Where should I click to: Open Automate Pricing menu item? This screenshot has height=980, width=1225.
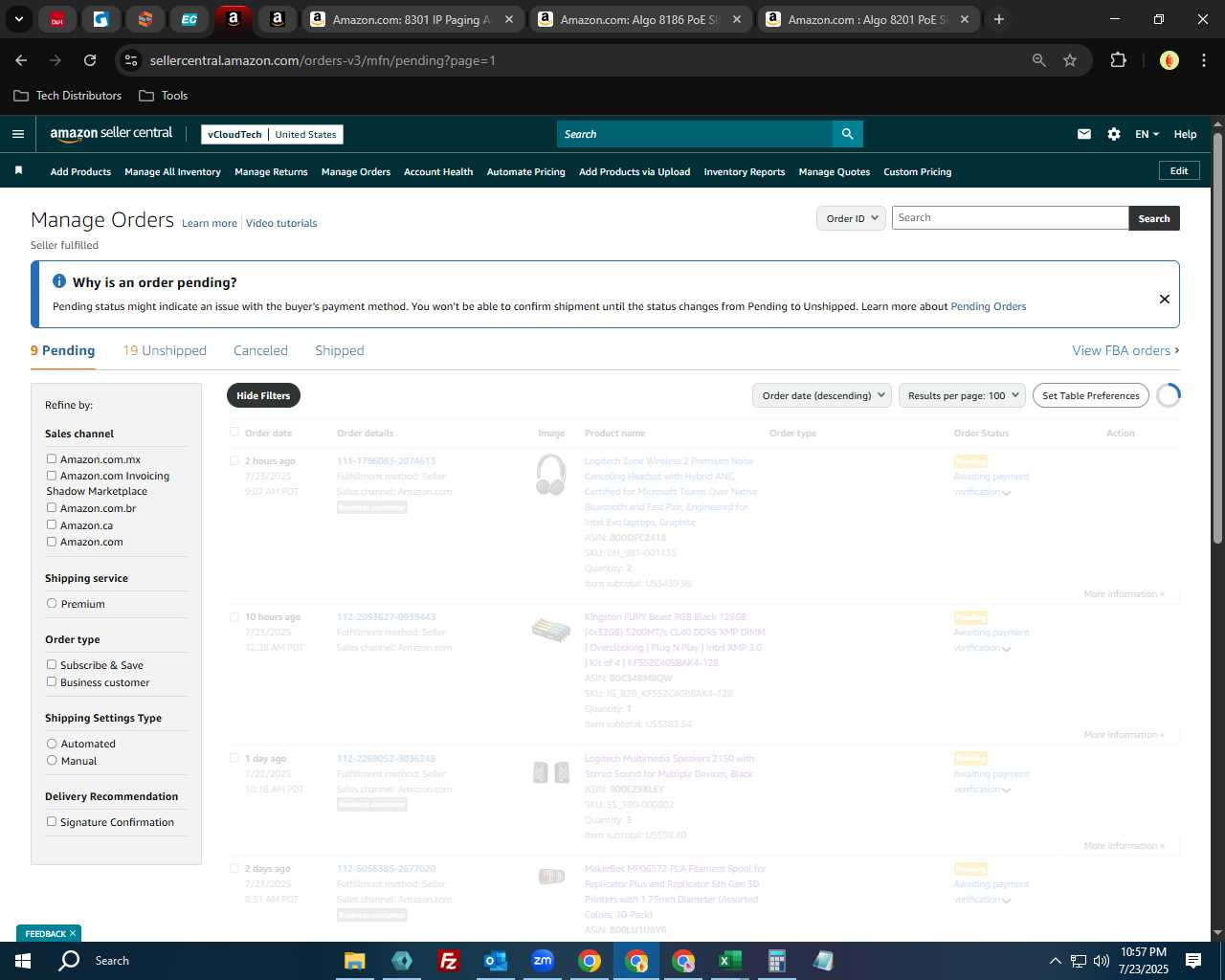pos(526,172)
